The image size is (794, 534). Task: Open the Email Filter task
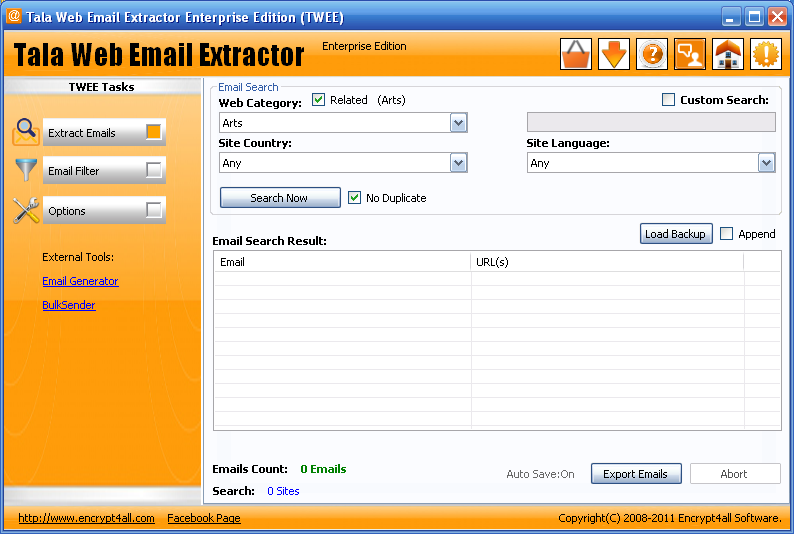(x=104, y=170)
